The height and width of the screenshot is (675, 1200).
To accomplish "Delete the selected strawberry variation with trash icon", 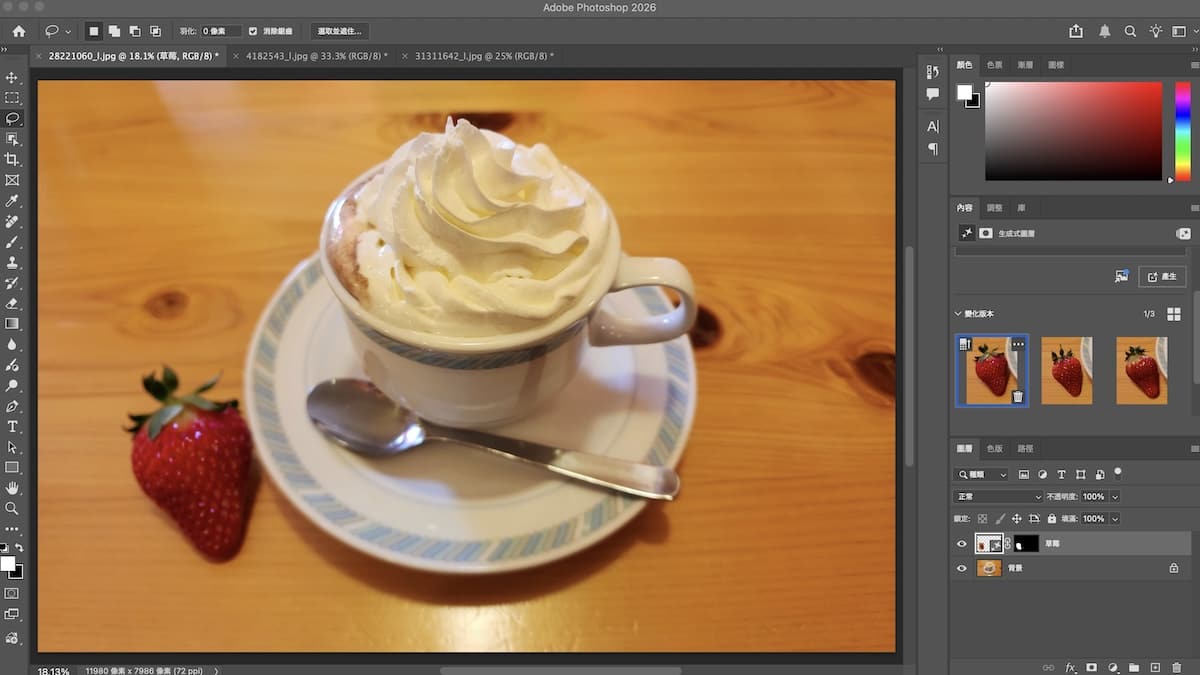I will pyautogui.click(x=1017, y=397).
